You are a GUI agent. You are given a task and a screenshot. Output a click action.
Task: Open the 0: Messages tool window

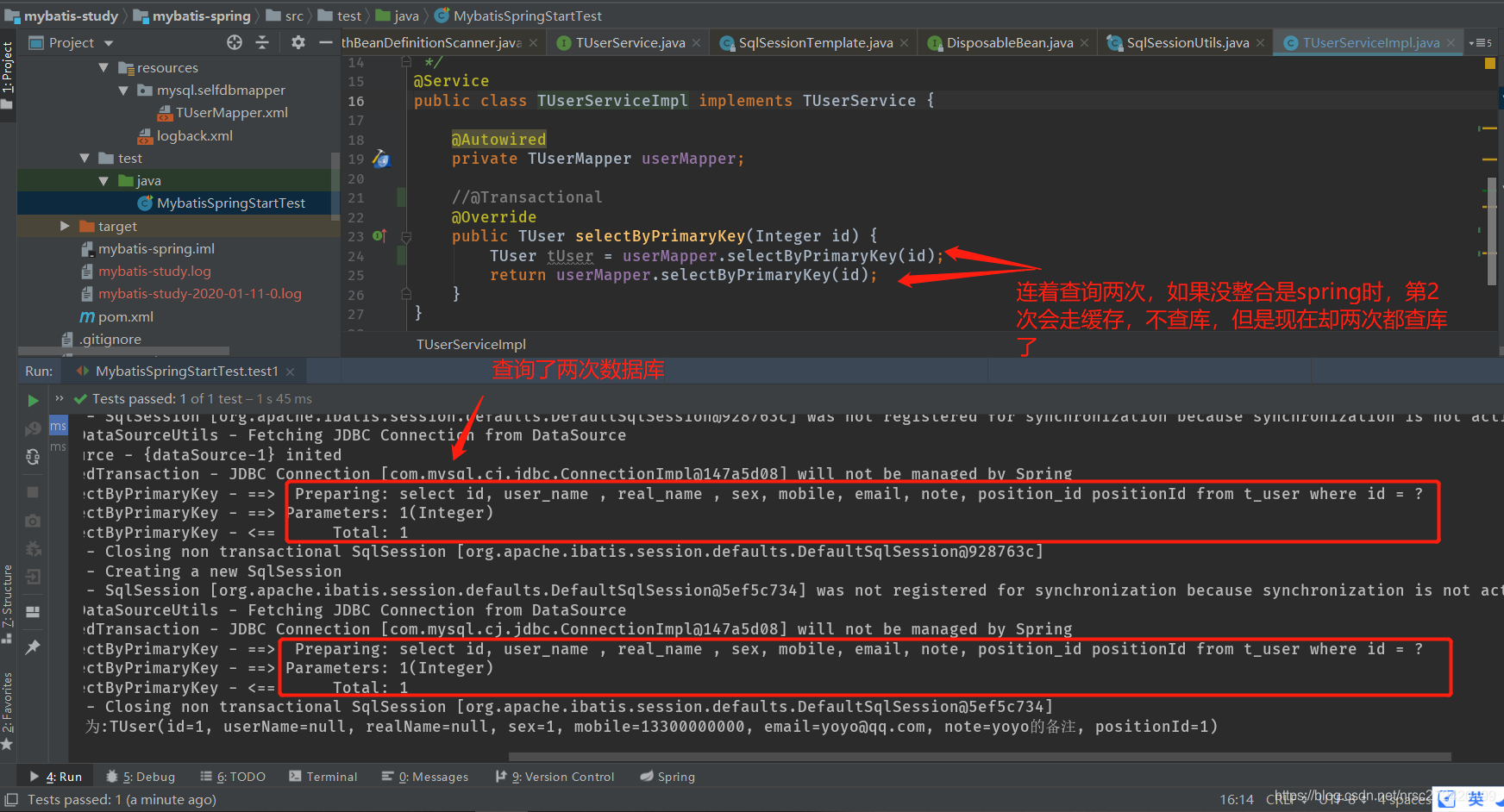click(x=425, y=777)
